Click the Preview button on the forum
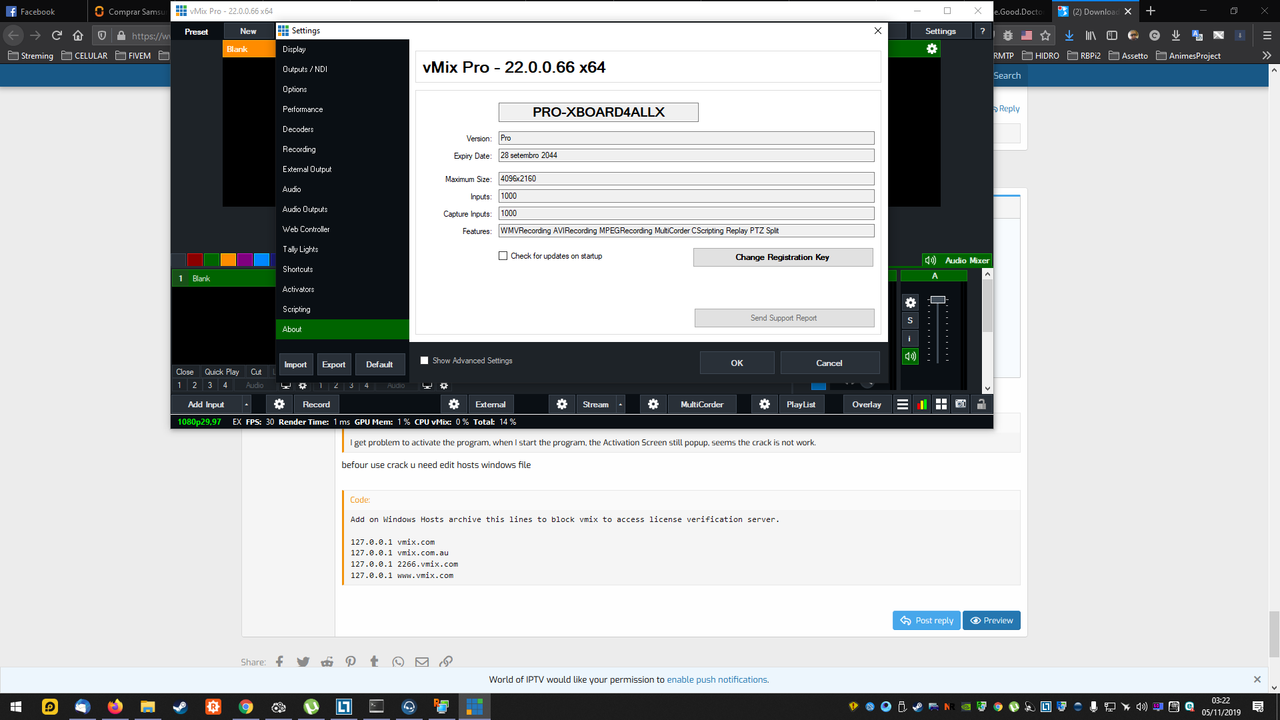The width and height of the screenshot is (1280, 720). coord(992,620)
